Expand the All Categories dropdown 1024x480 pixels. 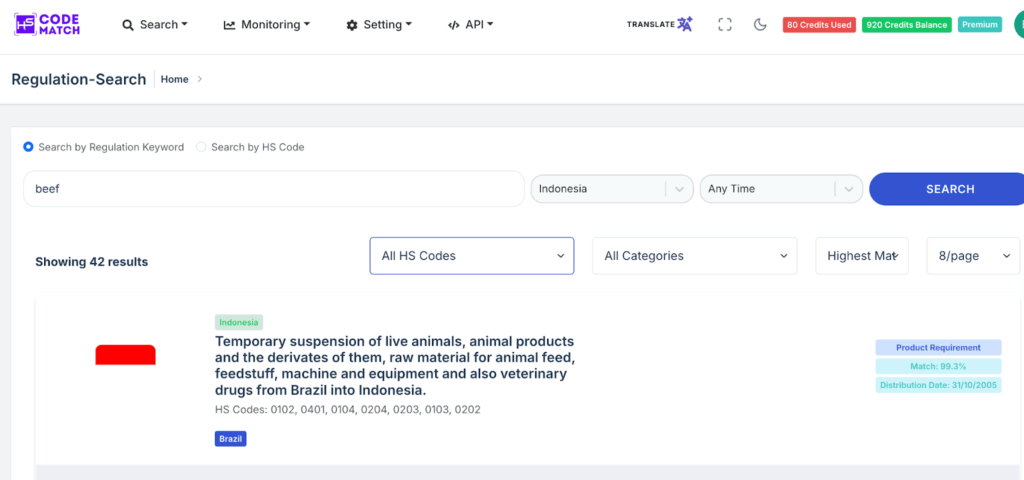(x=695, y=256)
